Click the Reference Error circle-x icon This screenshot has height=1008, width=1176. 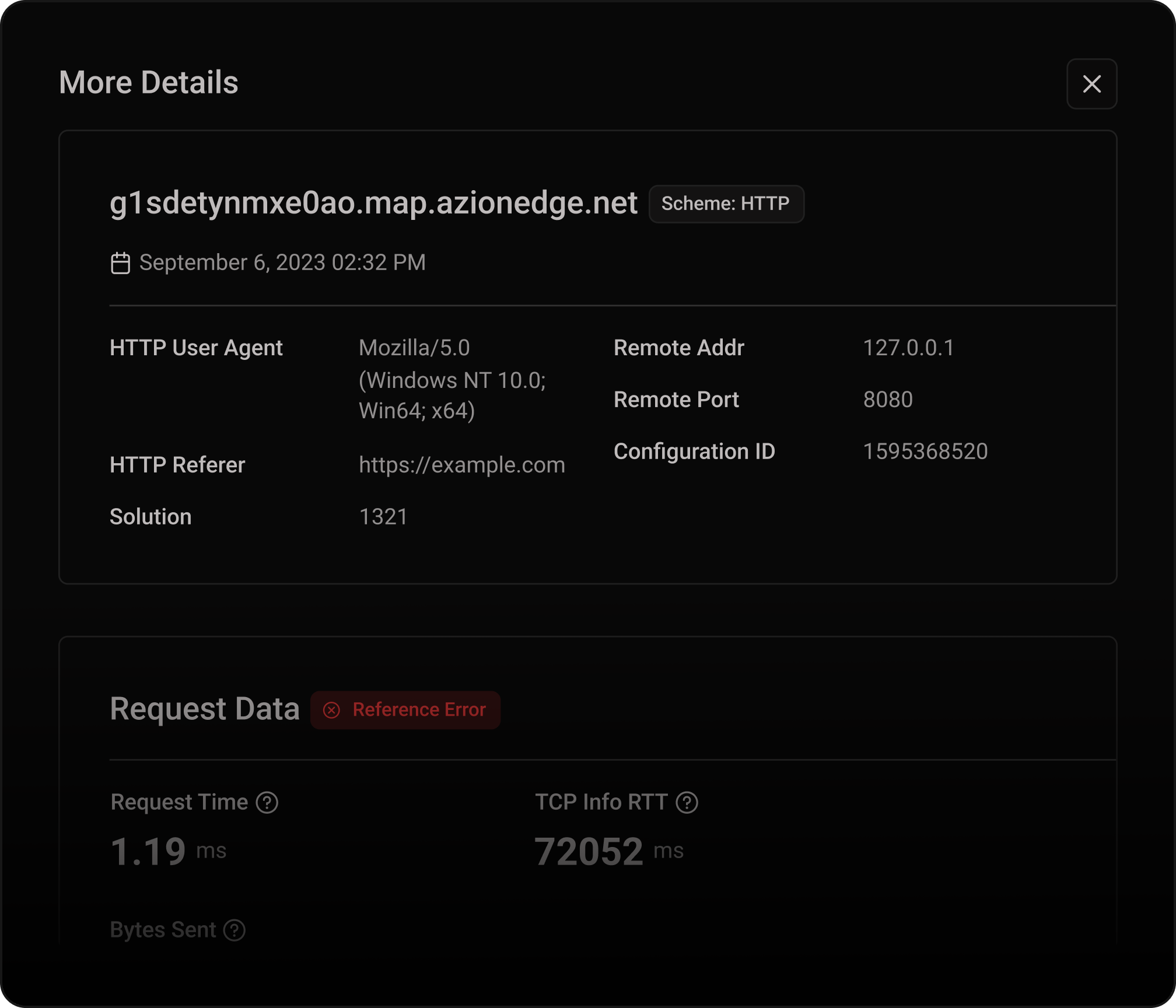[x=332, y=710]
